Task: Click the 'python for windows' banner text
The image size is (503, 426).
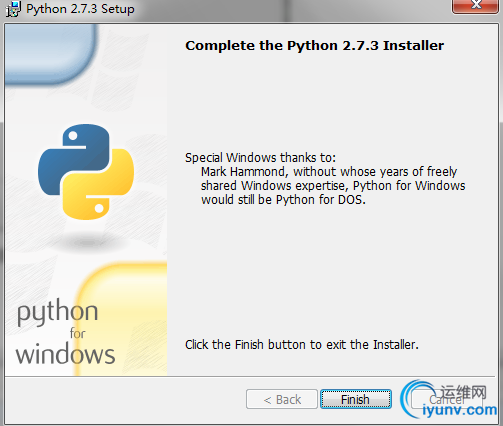Action: click(x=65, y=332)
